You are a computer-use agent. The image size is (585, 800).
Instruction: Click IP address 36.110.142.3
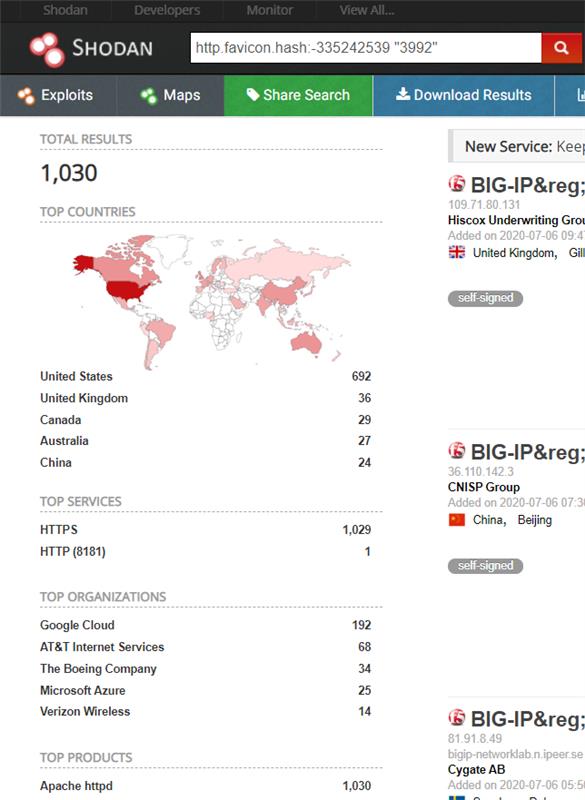click(481, 471)
